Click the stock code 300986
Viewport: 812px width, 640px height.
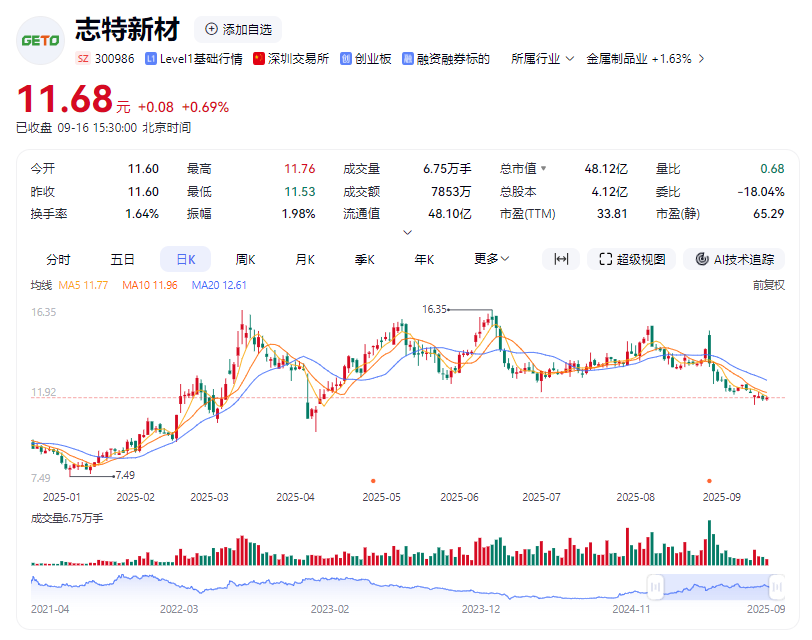[x=114, y=59]
